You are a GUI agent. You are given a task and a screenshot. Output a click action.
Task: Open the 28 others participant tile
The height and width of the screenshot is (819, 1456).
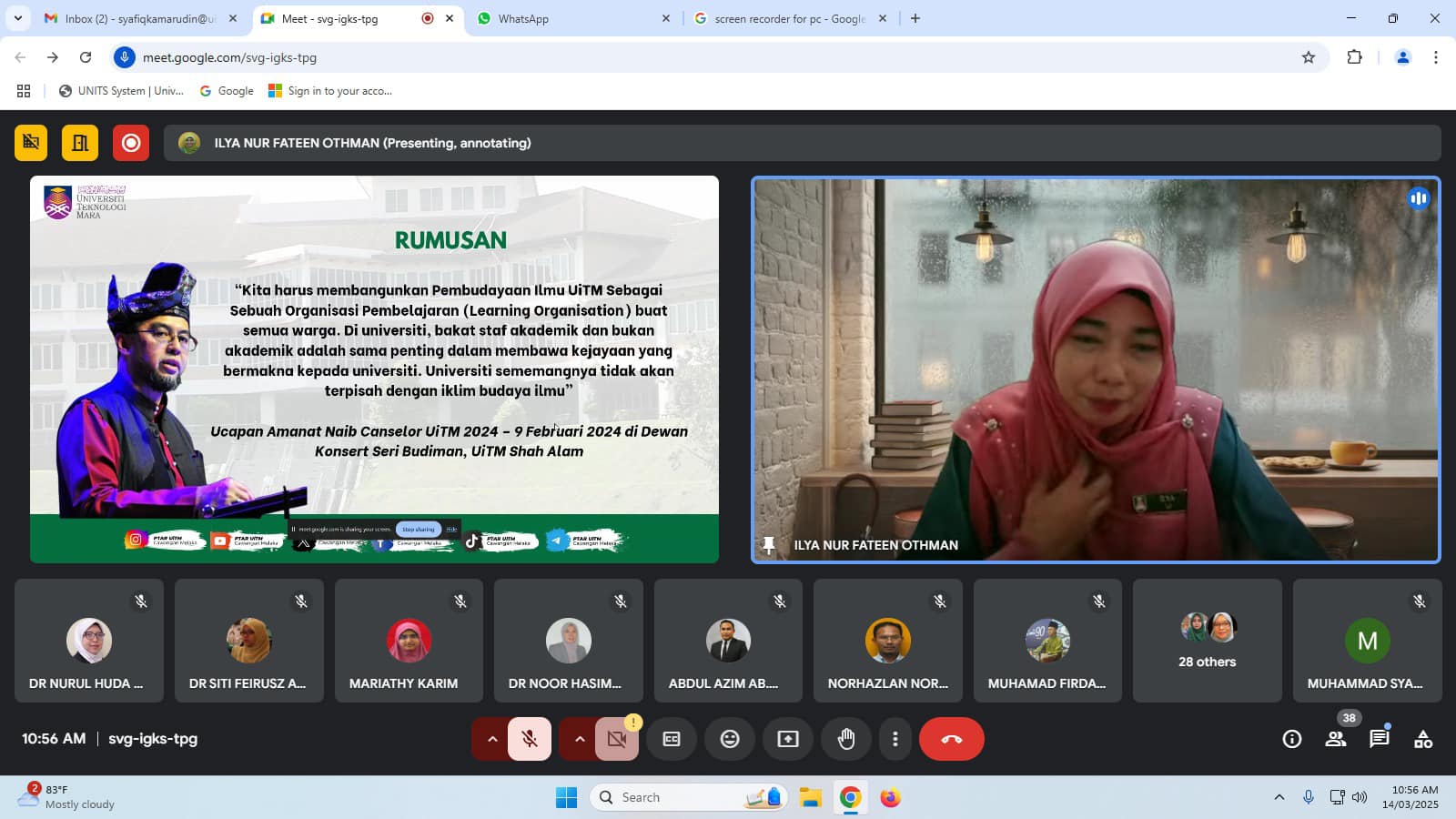coord(1208,641)
